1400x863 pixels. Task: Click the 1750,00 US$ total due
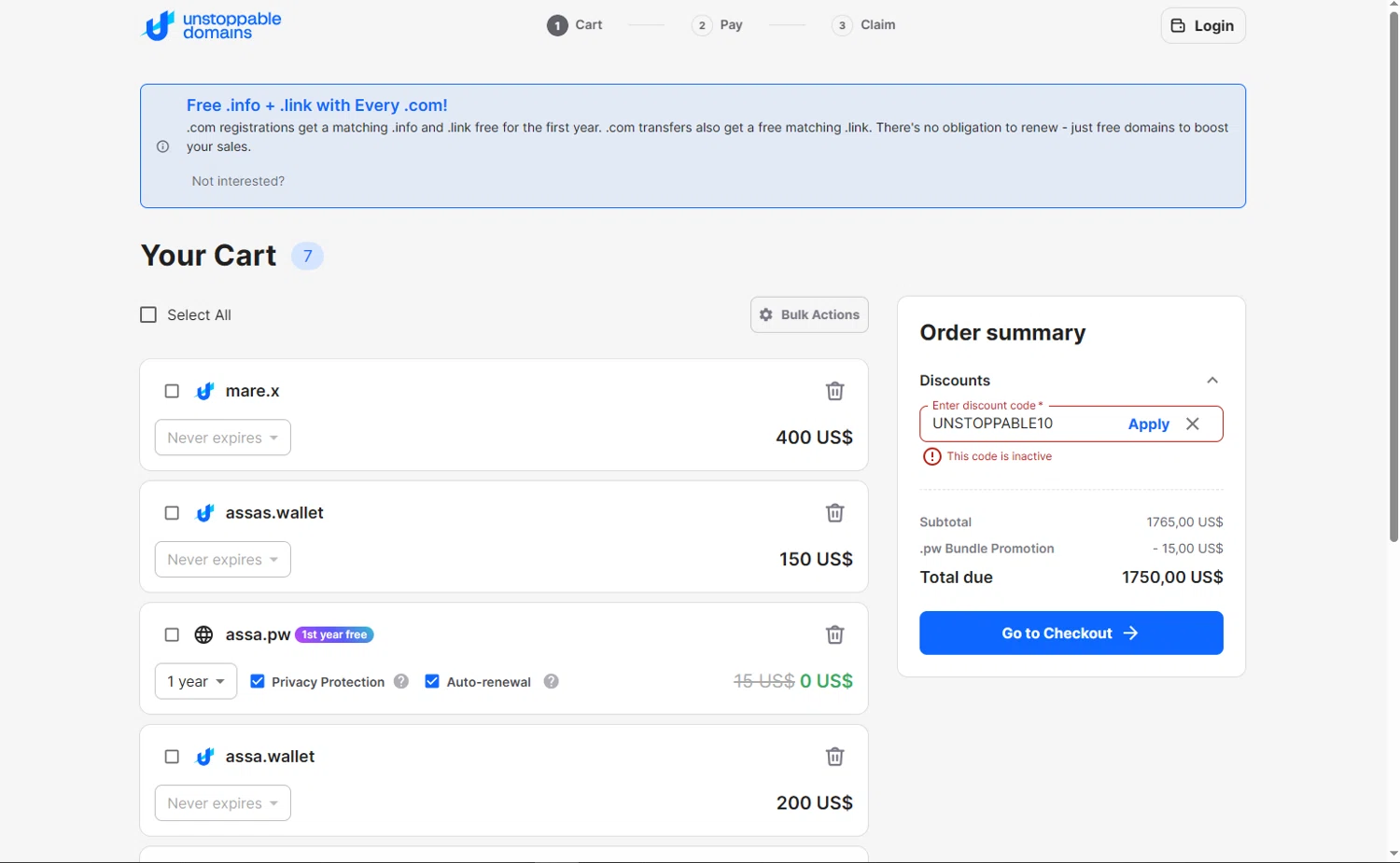click(x=1172, y=578)
